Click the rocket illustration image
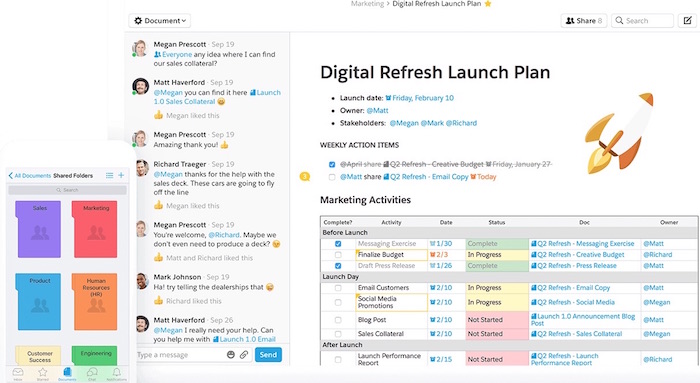 point(620,133)
